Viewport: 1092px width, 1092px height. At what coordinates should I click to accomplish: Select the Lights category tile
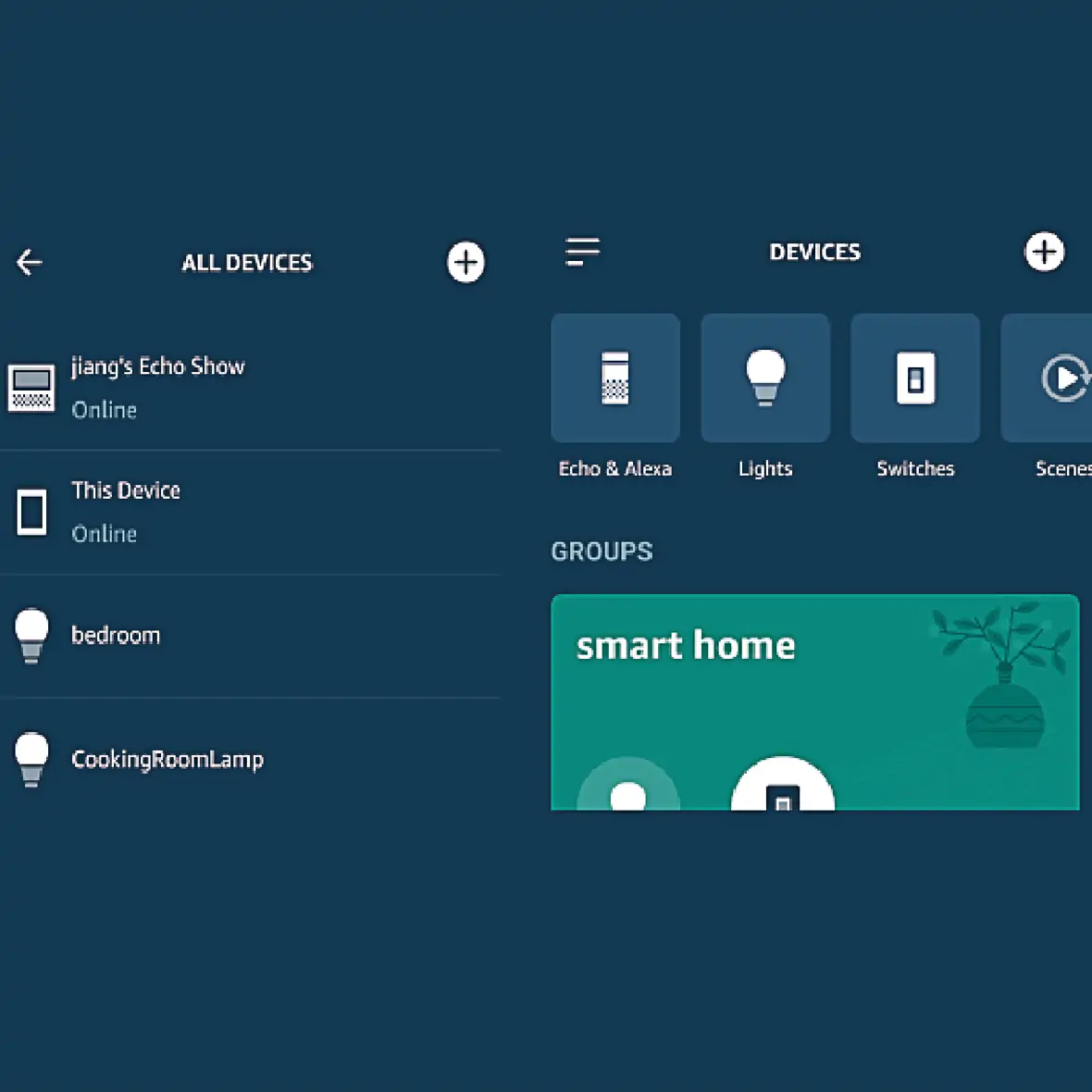pos(765,378)
